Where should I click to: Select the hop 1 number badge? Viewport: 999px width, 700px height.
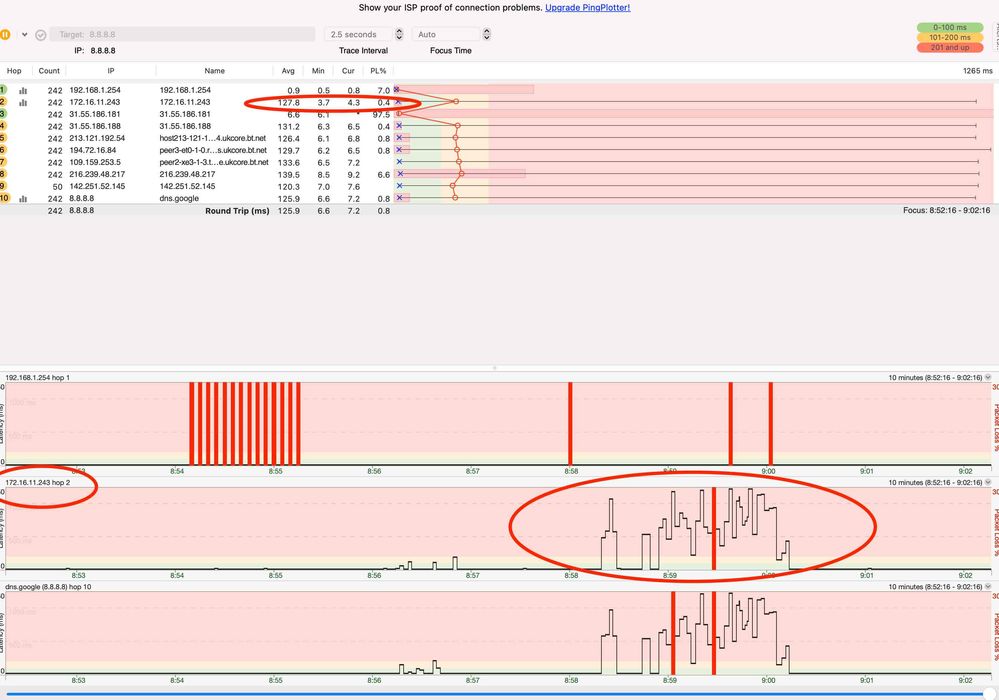tap(3, 90)
